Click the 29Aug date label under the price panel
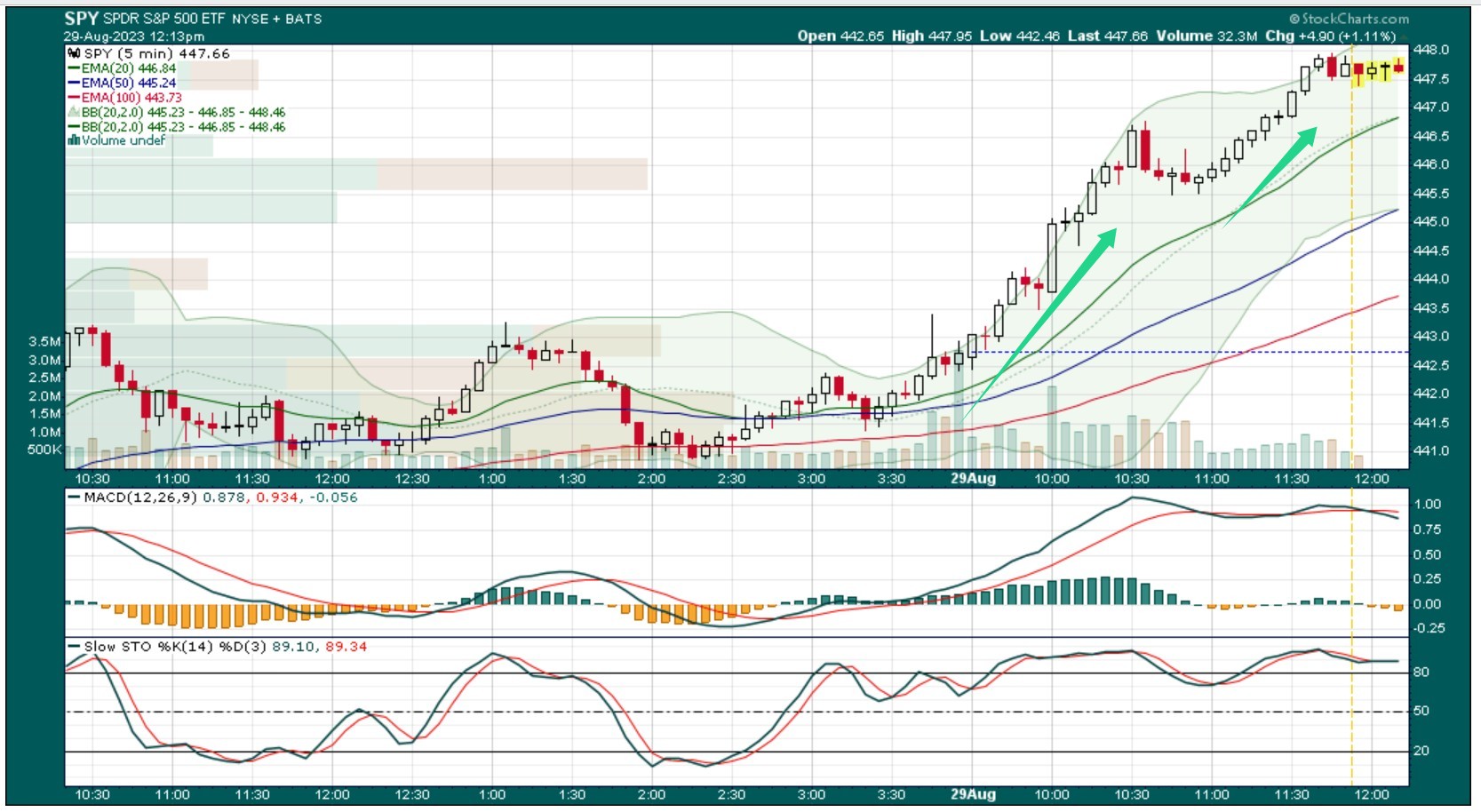 click(x=973, y=479)
